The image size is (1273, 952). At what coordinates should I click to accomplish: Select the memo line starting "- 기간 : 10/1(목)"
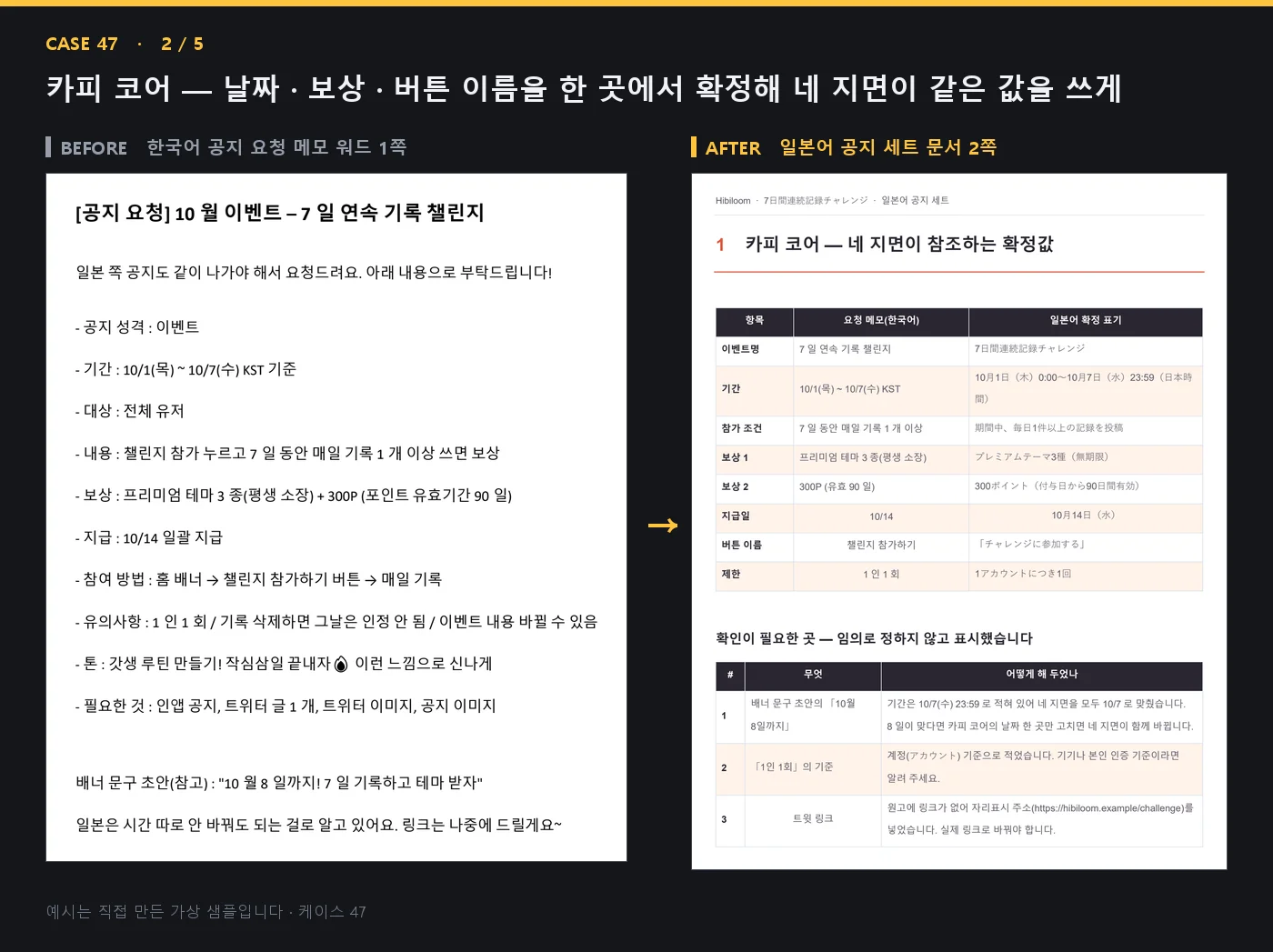[185, 369]
